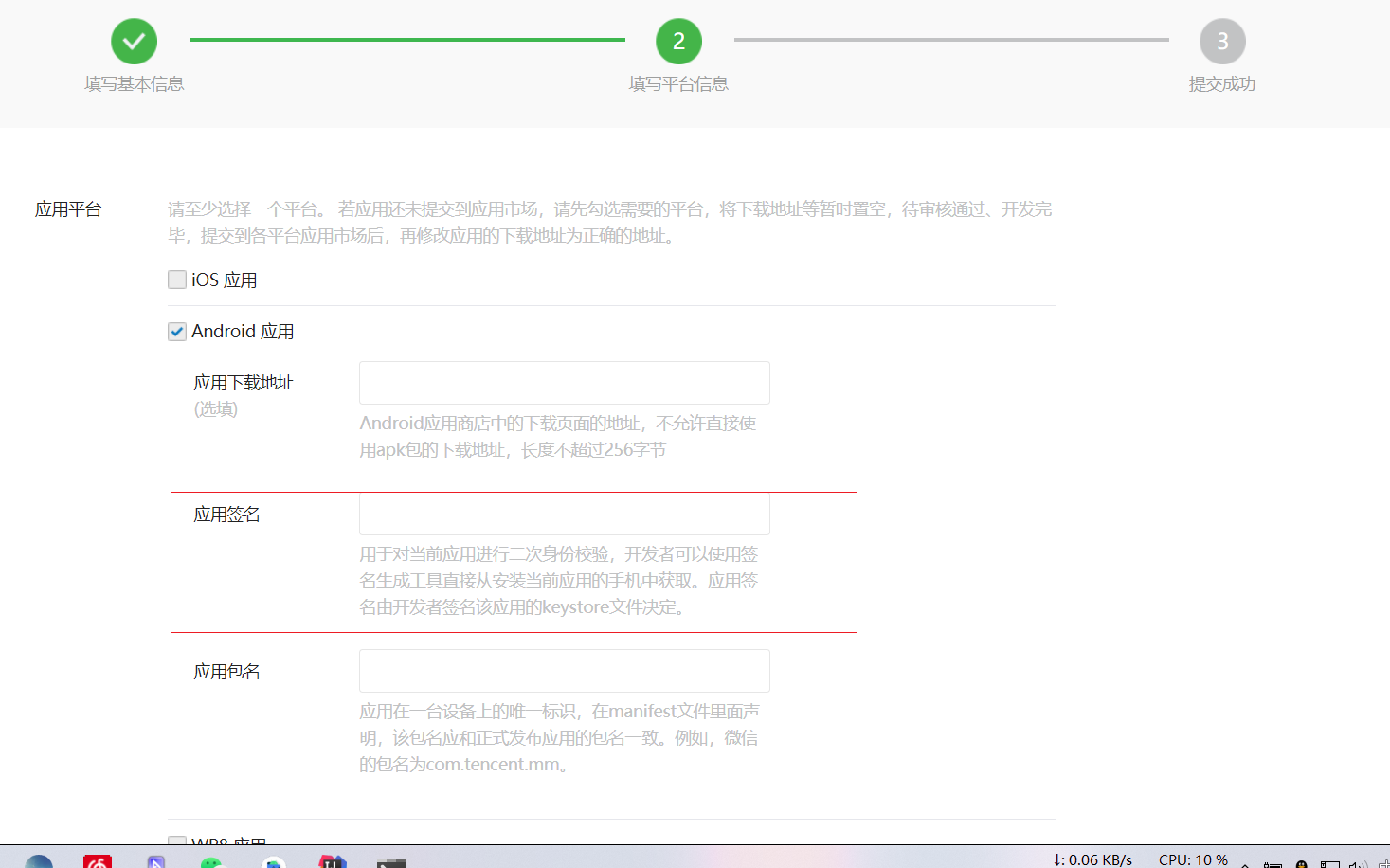Click the 提交成功 step label
The width and height of the screenshot is (1390, 868).
[x=1222, y=84]
